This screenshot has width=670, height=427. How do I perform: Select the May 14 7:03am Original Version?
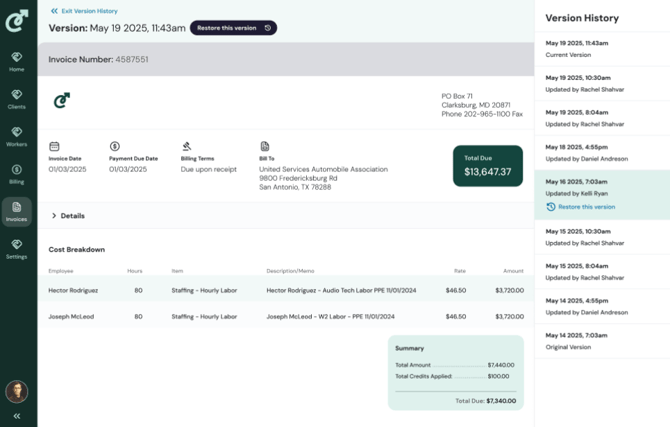pyautogui.click(x=601, y=341)
